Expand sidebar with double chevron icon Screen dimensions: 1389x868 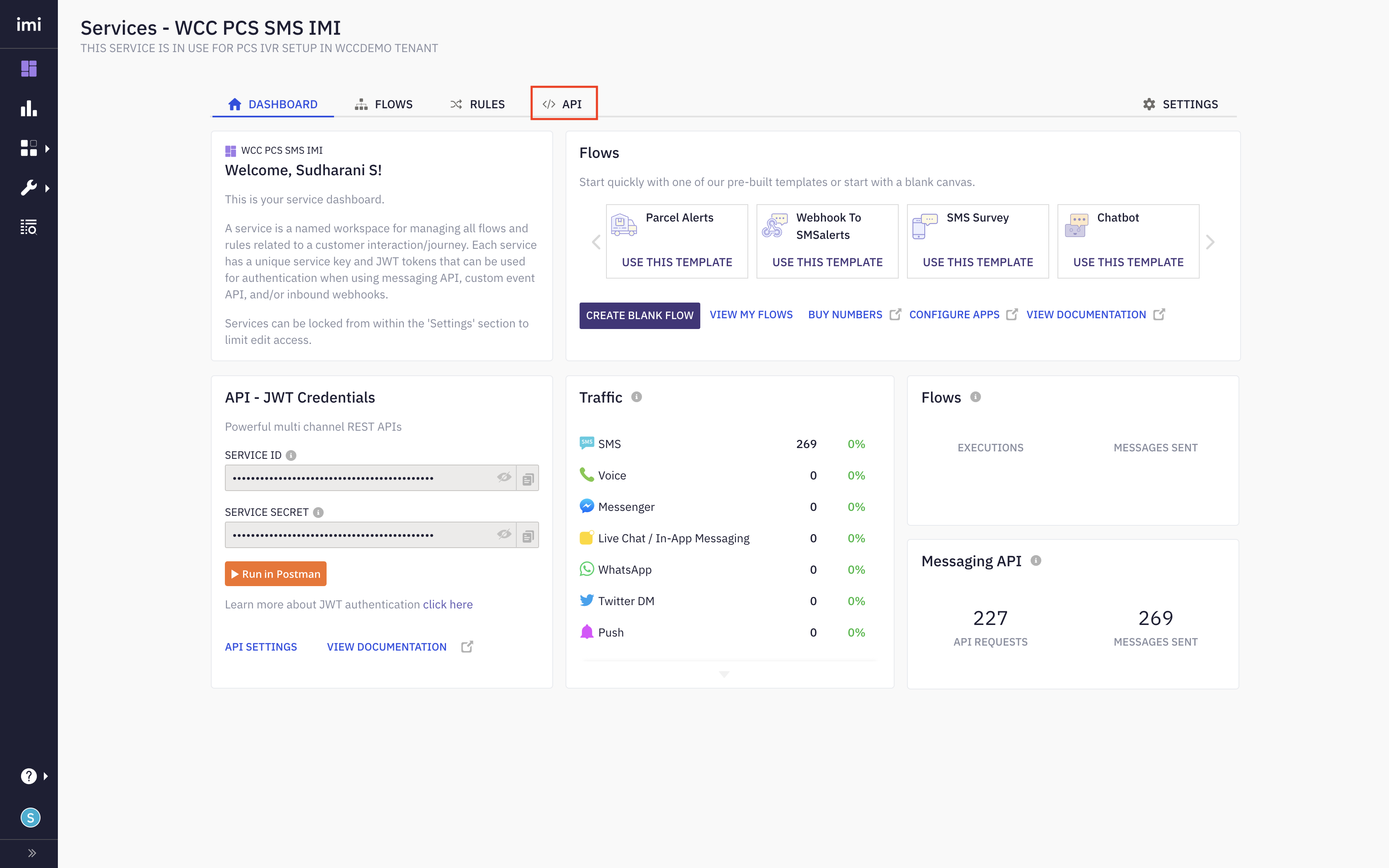click(x=32, y=853)
